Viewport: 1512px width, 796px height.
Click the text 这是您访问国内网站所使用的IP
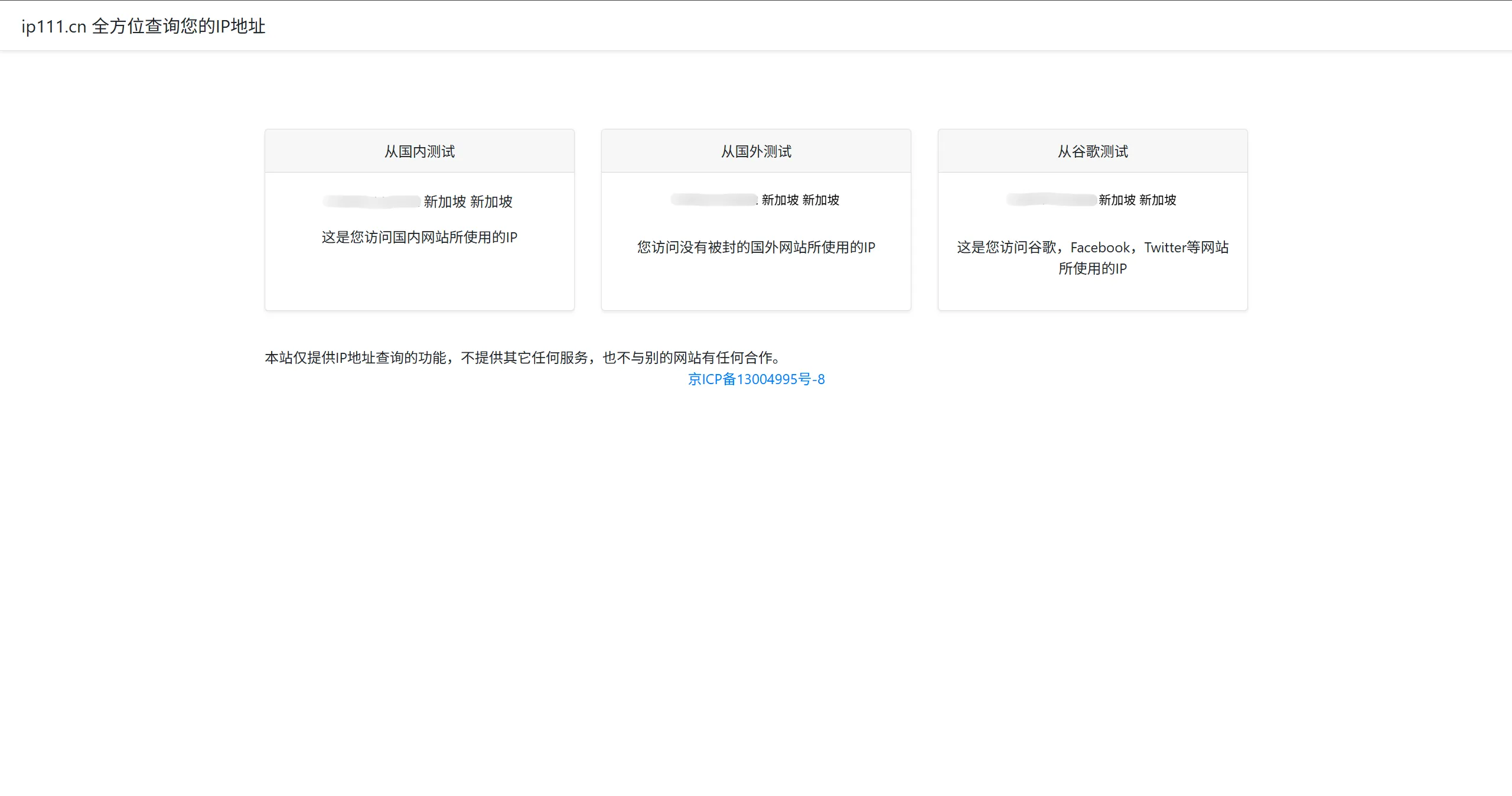click(x=419, y=237)
